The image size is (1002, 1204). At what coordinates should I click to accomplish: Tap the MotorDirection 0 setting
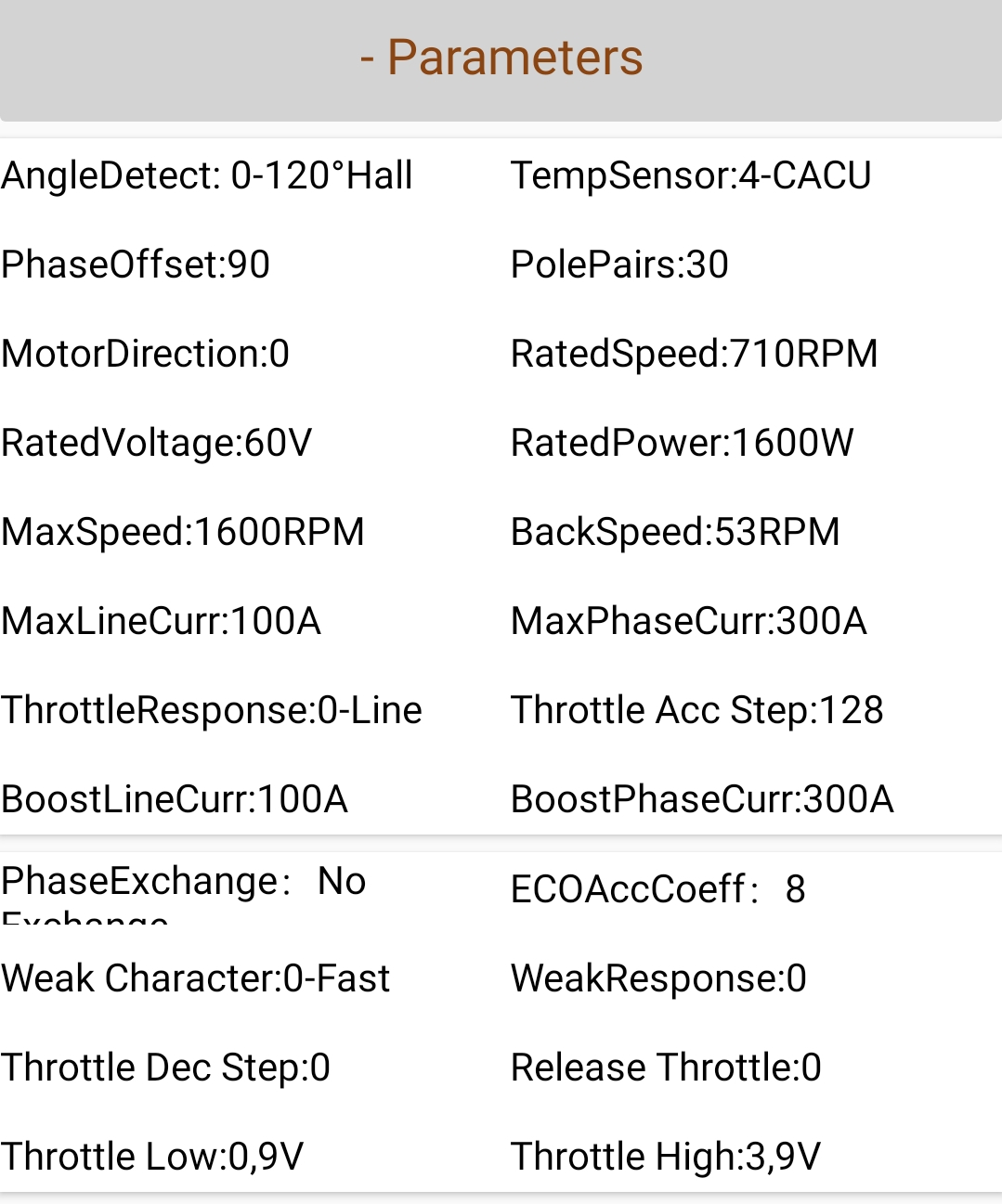(146, 354)
